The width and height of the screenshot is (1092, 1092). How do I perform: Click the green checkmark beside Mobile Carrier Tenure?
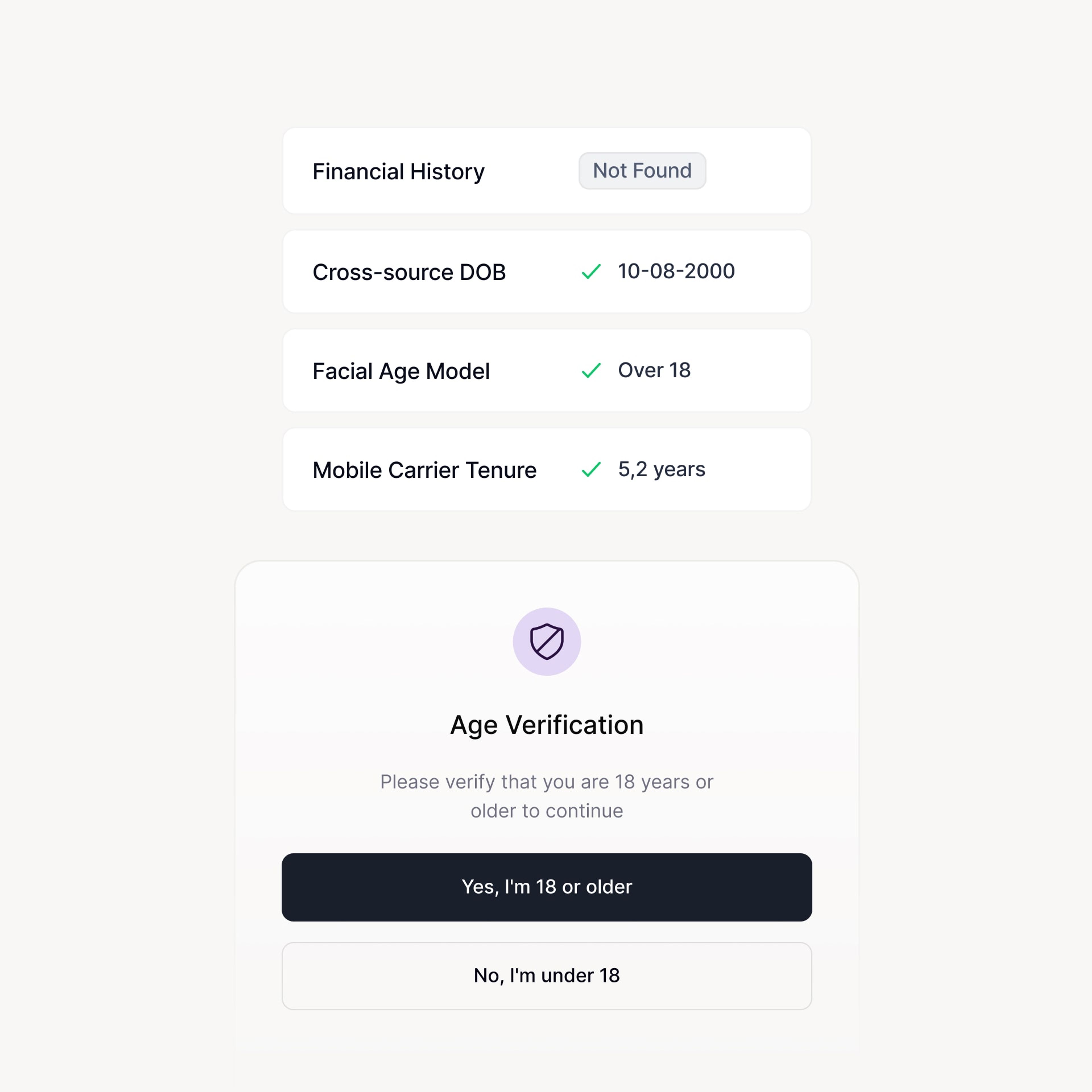click(x=591, y=470)
